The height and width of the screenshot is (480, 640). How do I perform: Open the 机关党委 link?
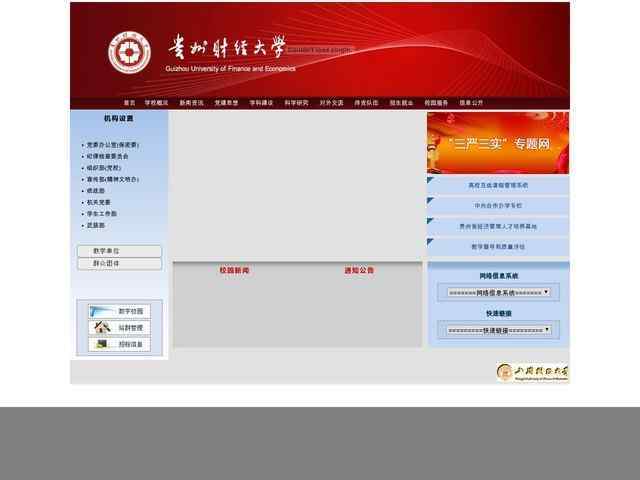click(x=98, y=202)
